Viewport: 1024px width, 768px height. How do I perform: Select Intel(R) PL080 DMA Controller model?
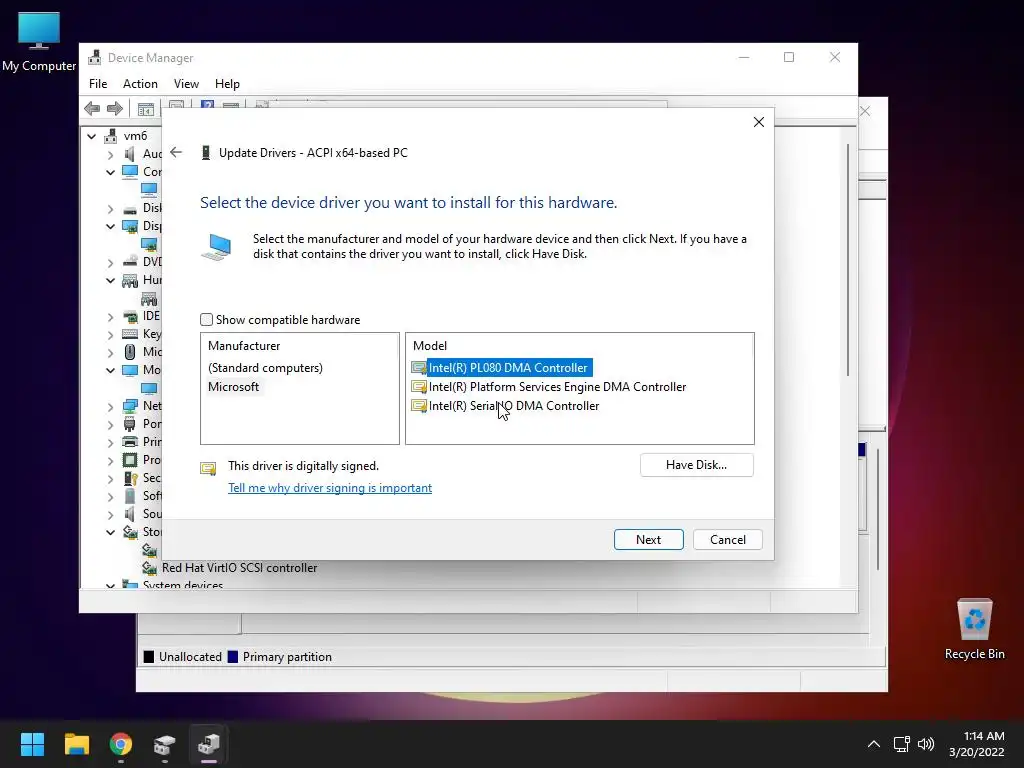pyautogui.click(x=508, y=368)
